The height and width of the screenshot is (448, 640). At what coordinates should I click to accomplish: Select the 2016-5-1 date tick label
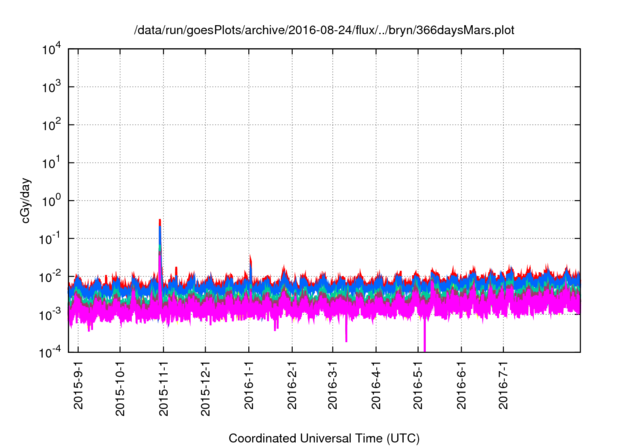pos(418,385)
